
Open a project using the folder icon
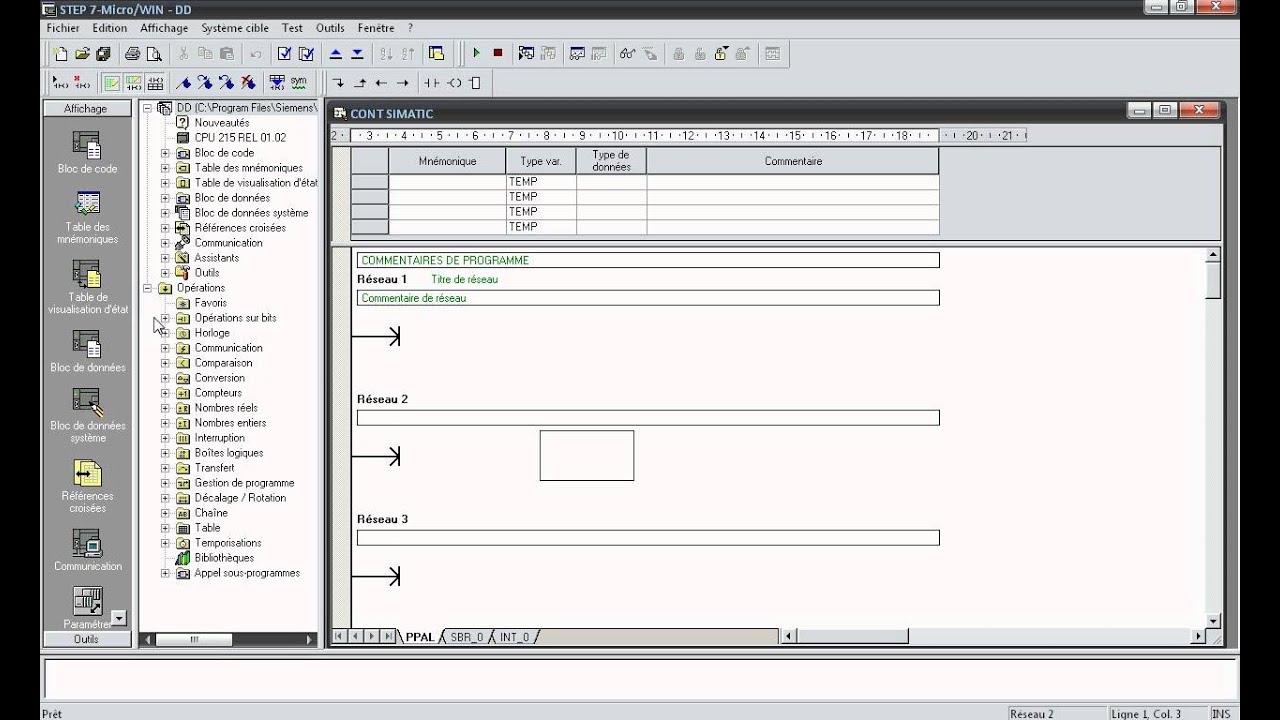click(x=83, y=54)
